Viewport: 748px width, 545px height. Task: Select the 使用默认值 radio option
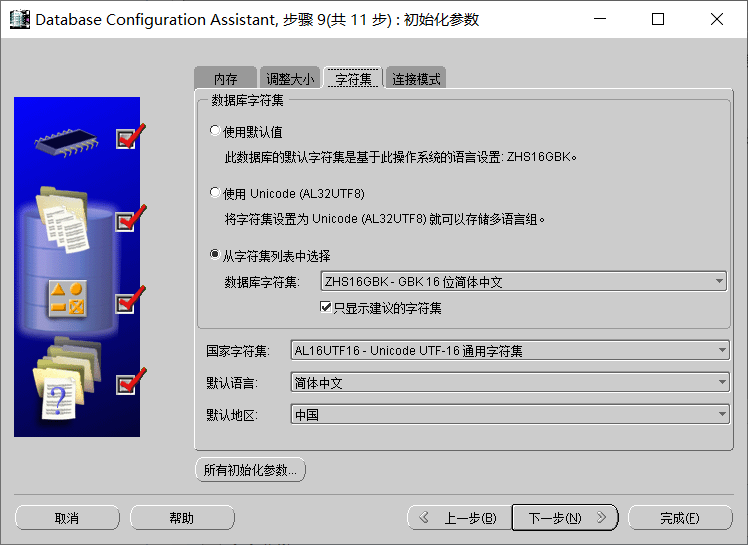215,131
